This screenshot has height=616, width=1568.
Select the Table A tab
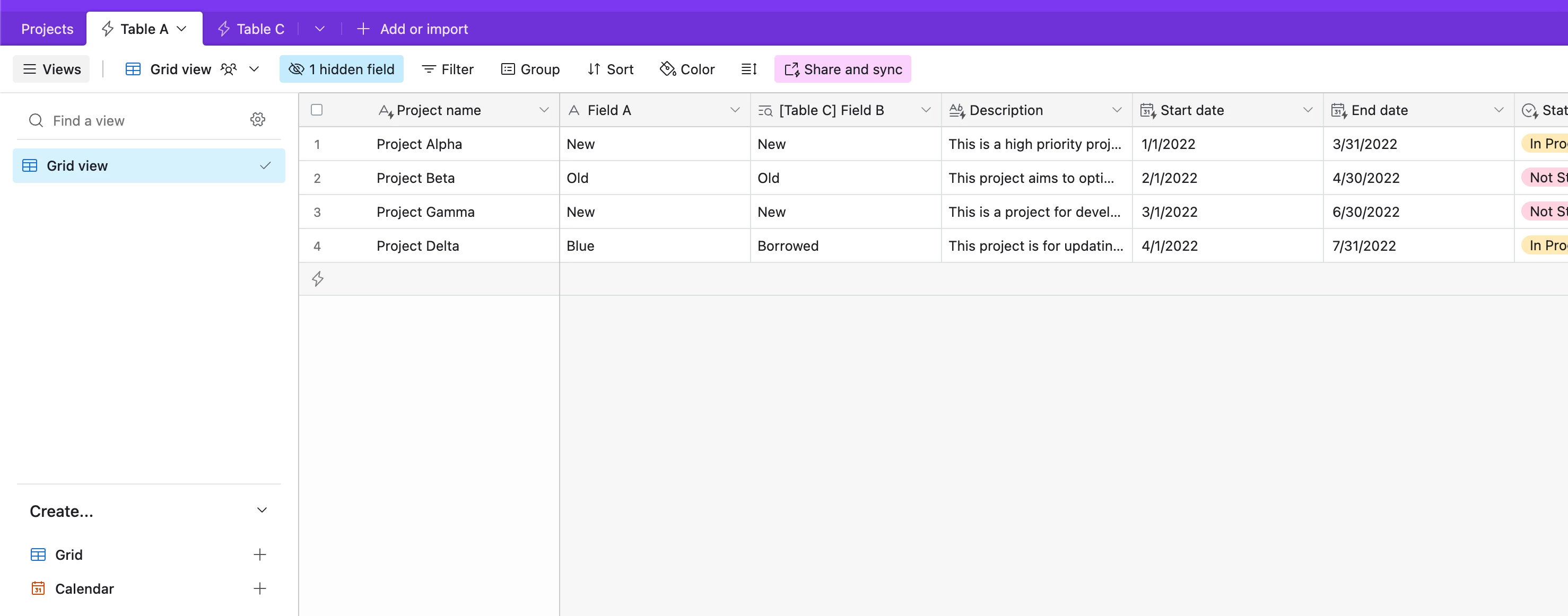144,29
